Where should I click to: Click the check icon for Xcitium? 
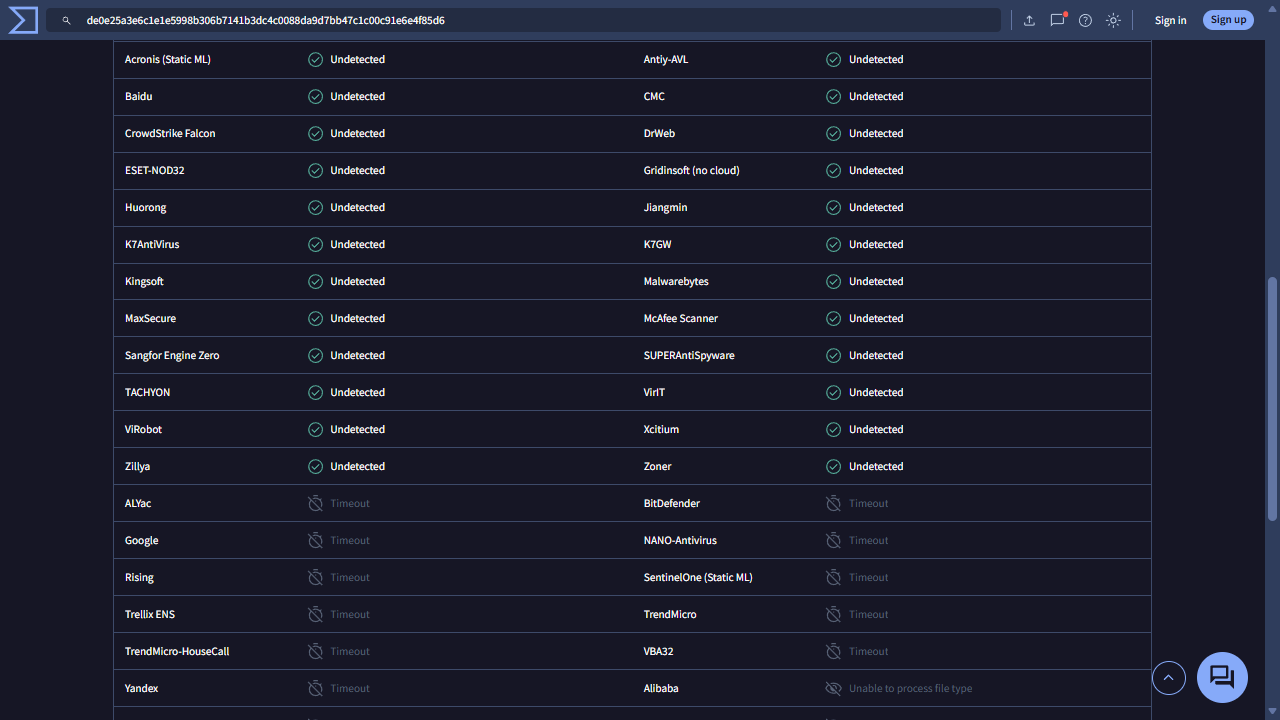click(833, 430)
